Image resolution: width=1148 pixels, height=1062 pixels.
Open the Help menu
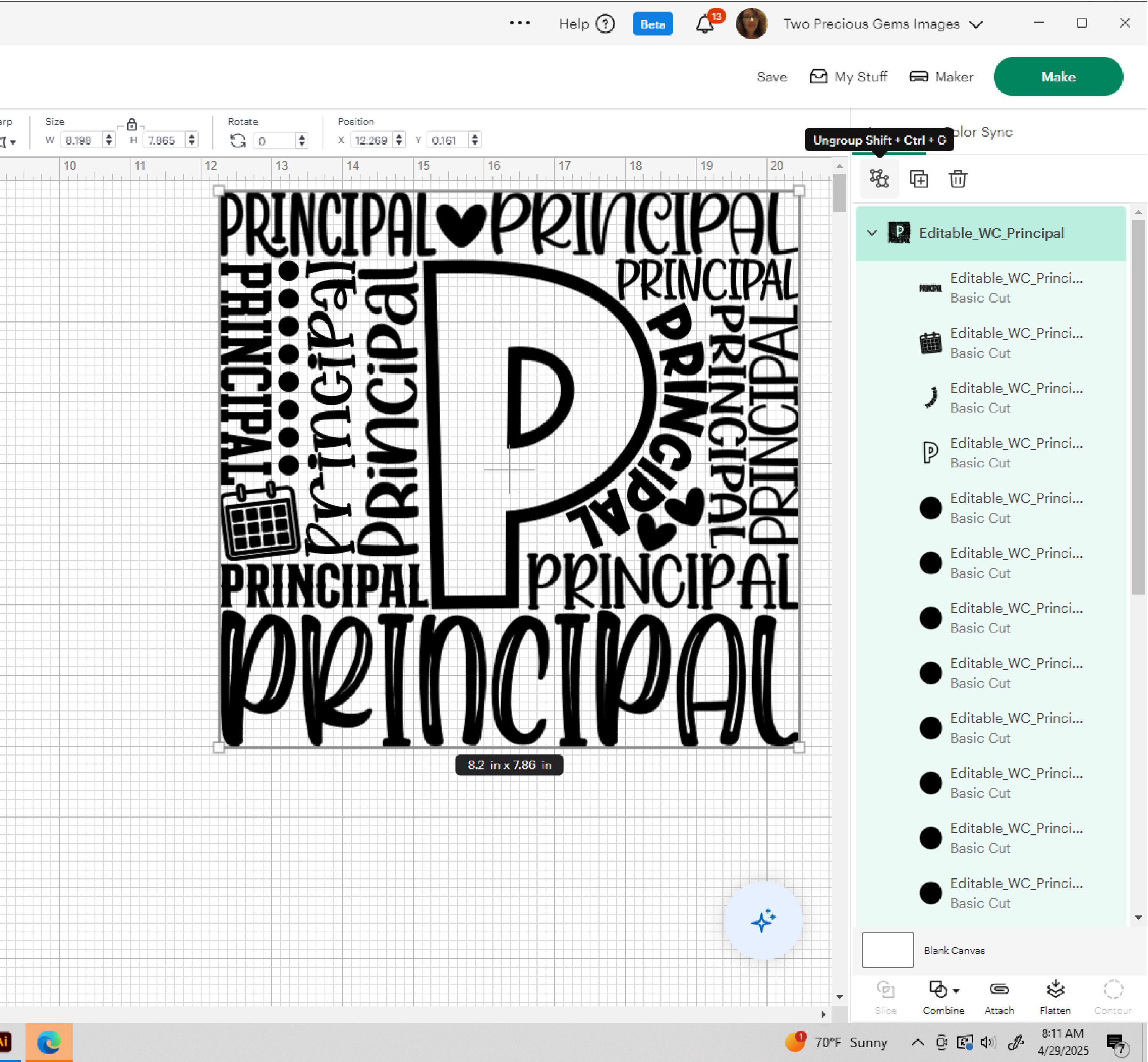click(x=575, y=24)
